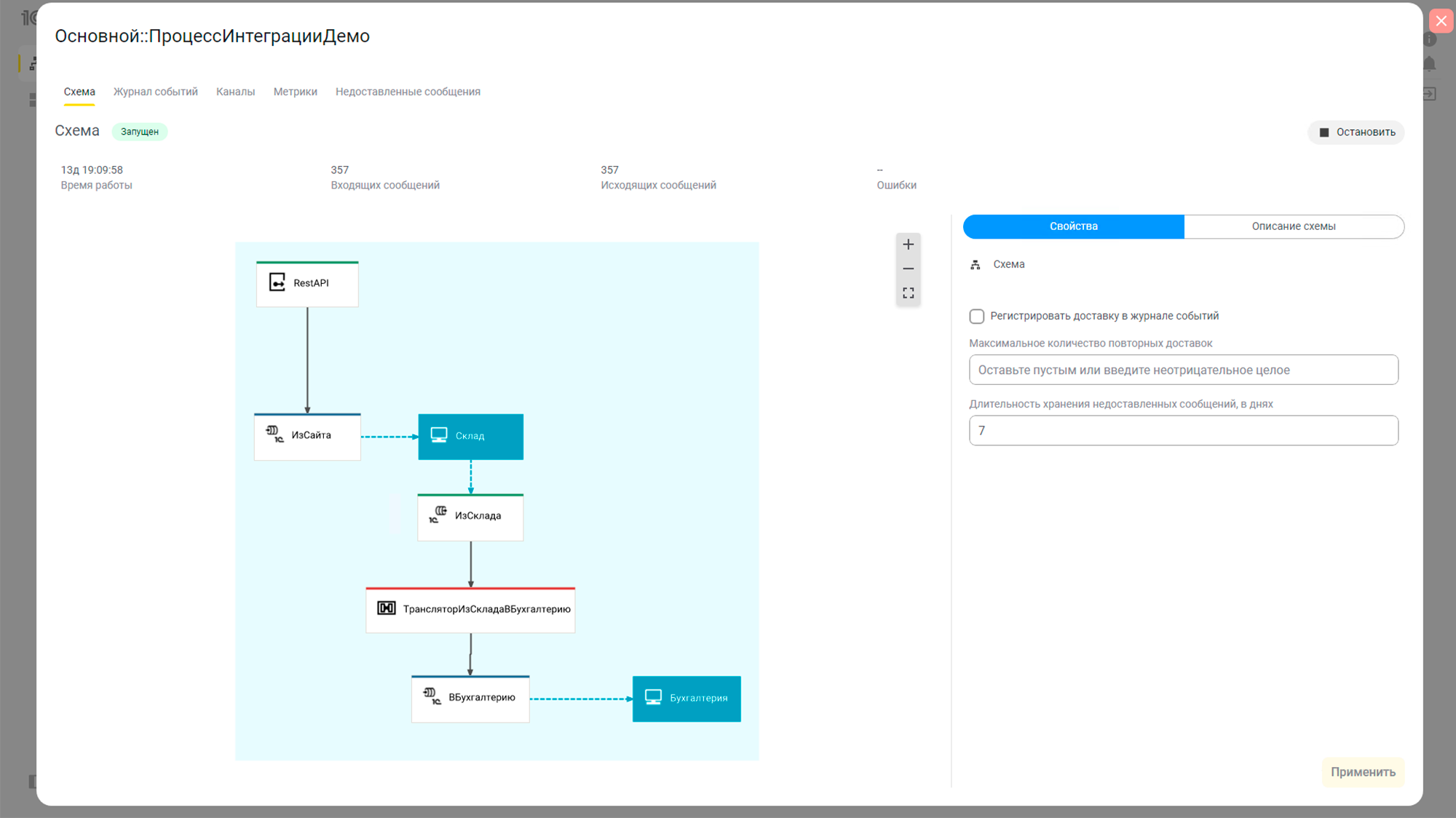The image size is (1456, 818).
Task: Click the Применить button
Action: tap(1362, 772)
